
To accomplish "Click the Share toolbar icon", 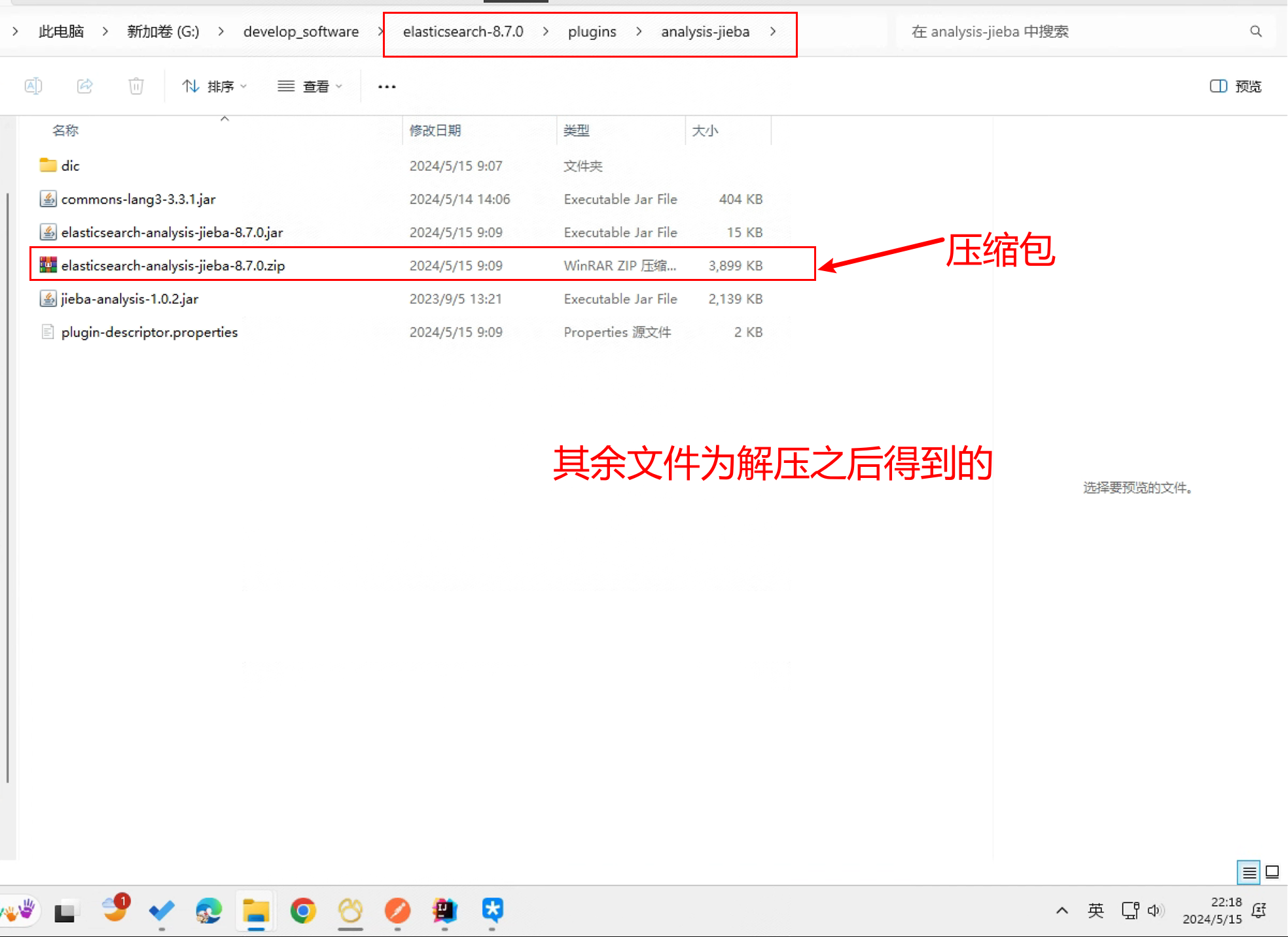I will [x=85, y=86].
